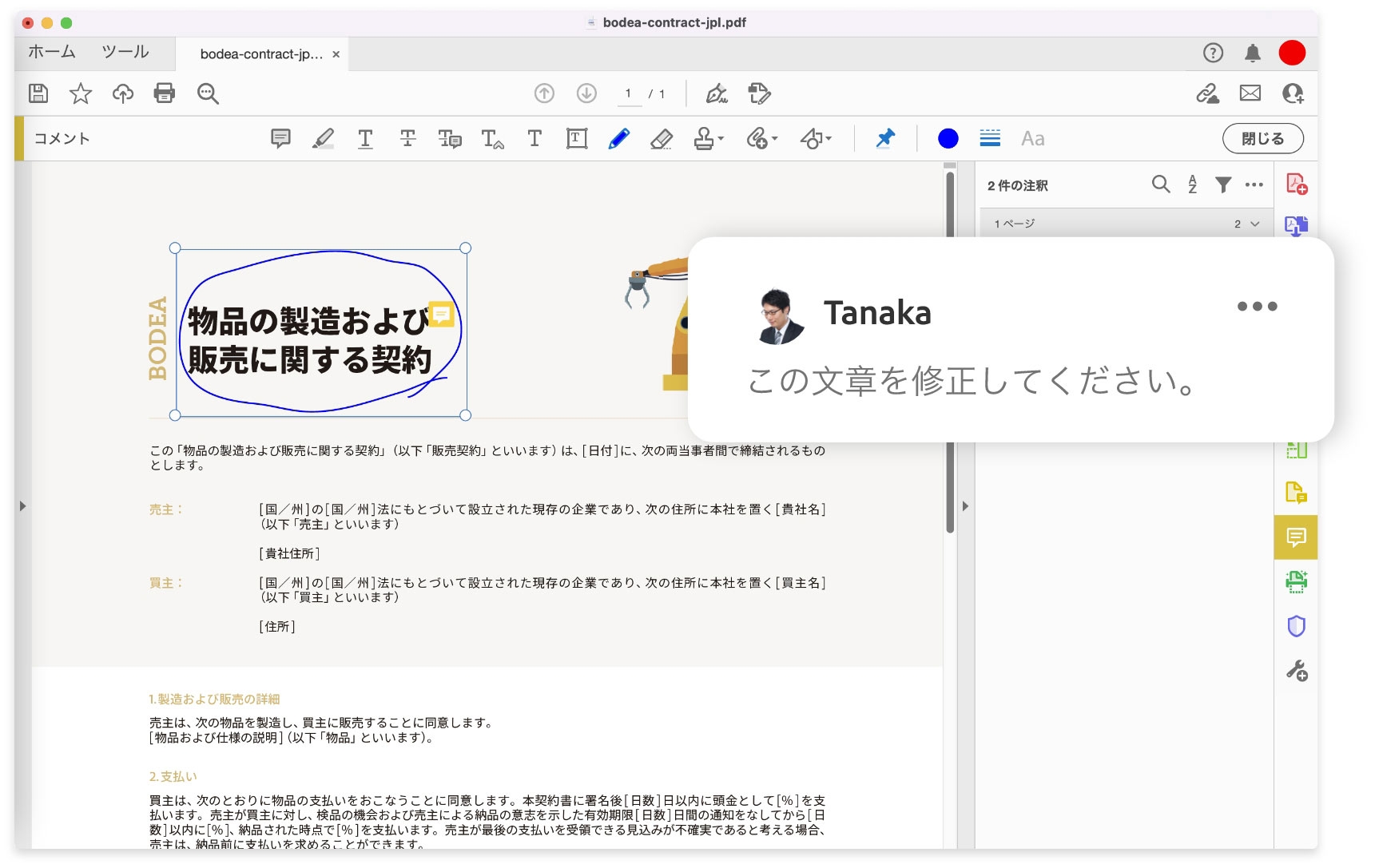Toggle the keep tool selected pin
The width and height of the screenshot is (1379, 868).
coord(884,138)
